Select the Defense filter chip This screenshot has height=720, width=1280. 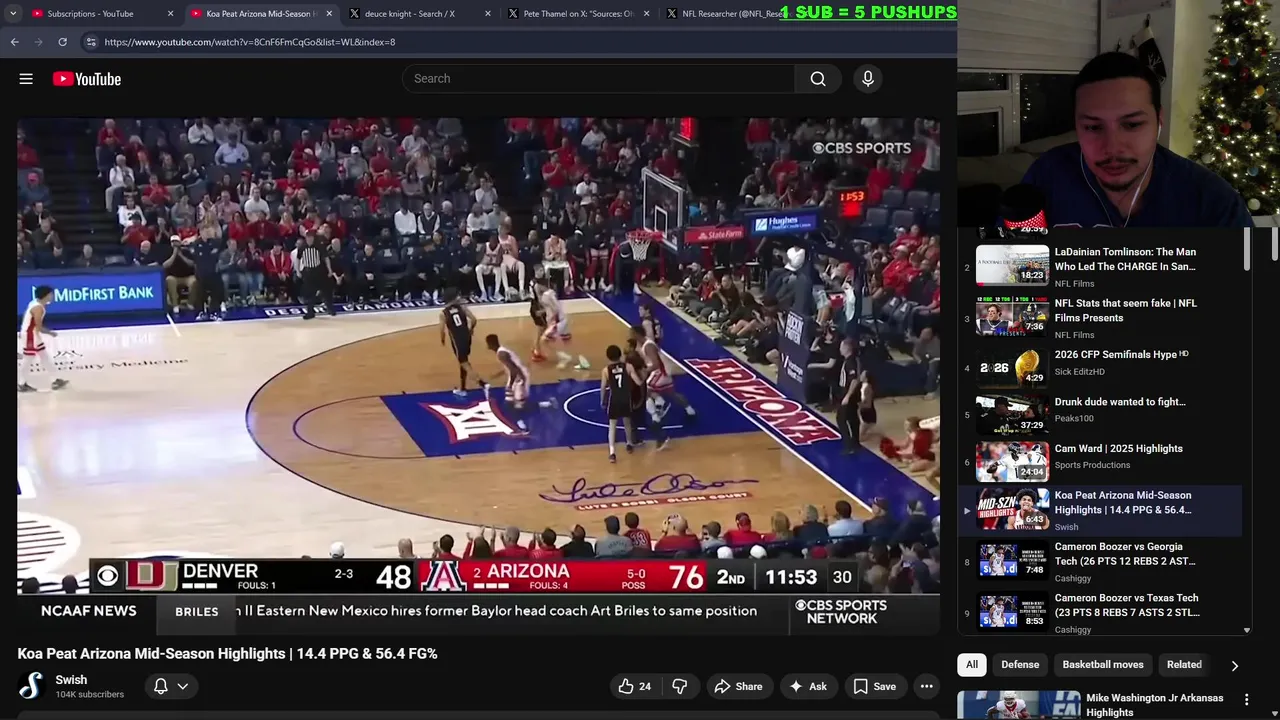click(1020, 665)
